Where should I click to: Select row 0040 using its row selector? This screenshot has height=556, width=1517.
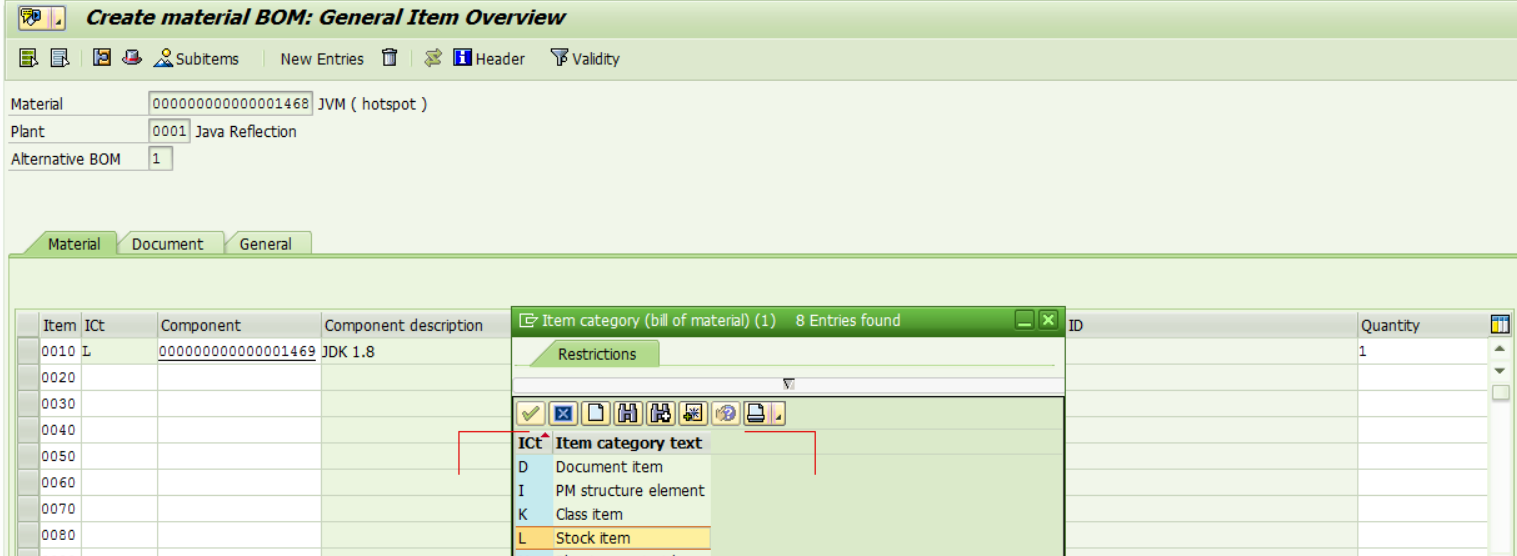28,429
